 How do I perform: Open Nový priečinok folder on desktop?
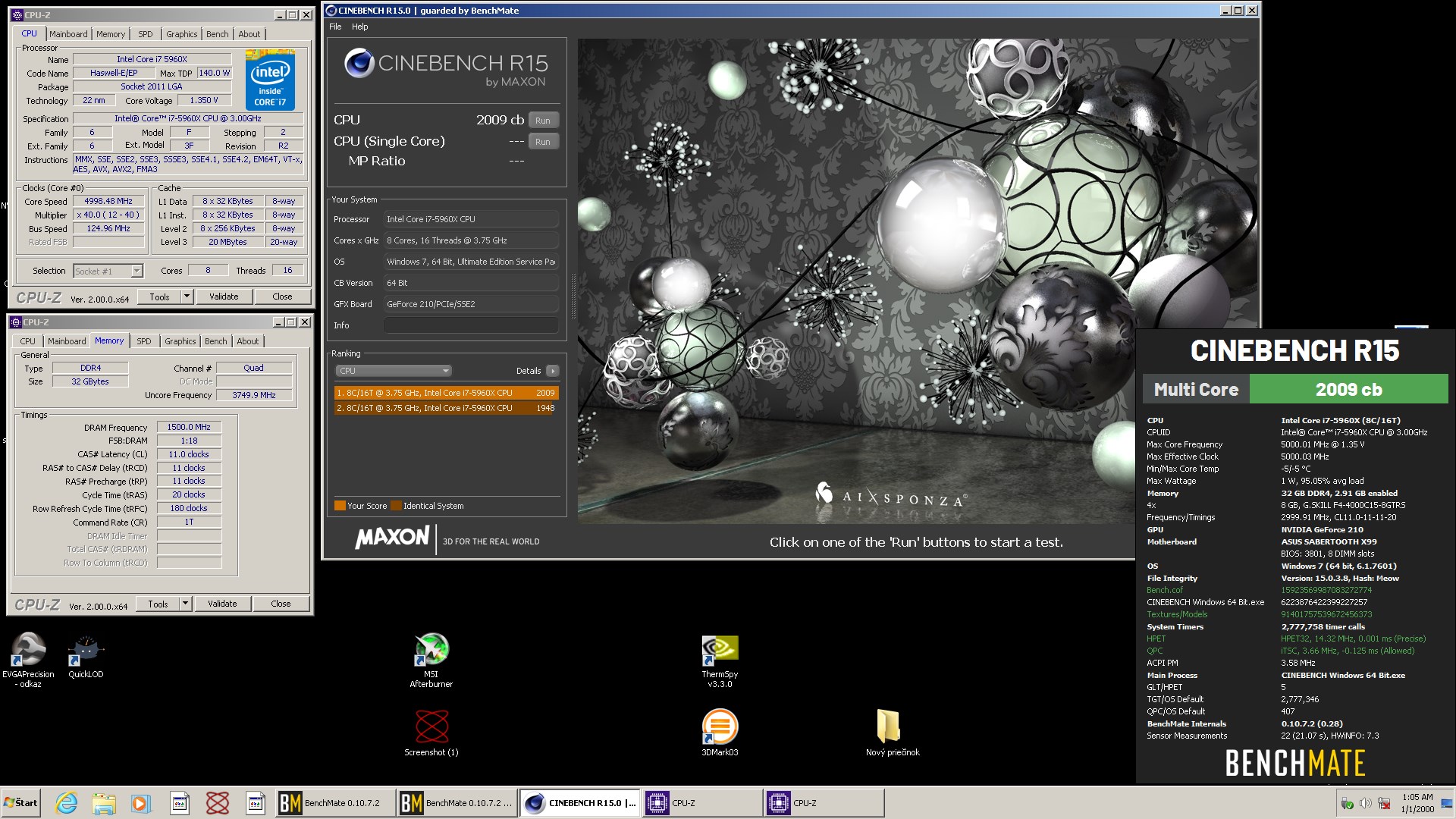pos(892,733)
